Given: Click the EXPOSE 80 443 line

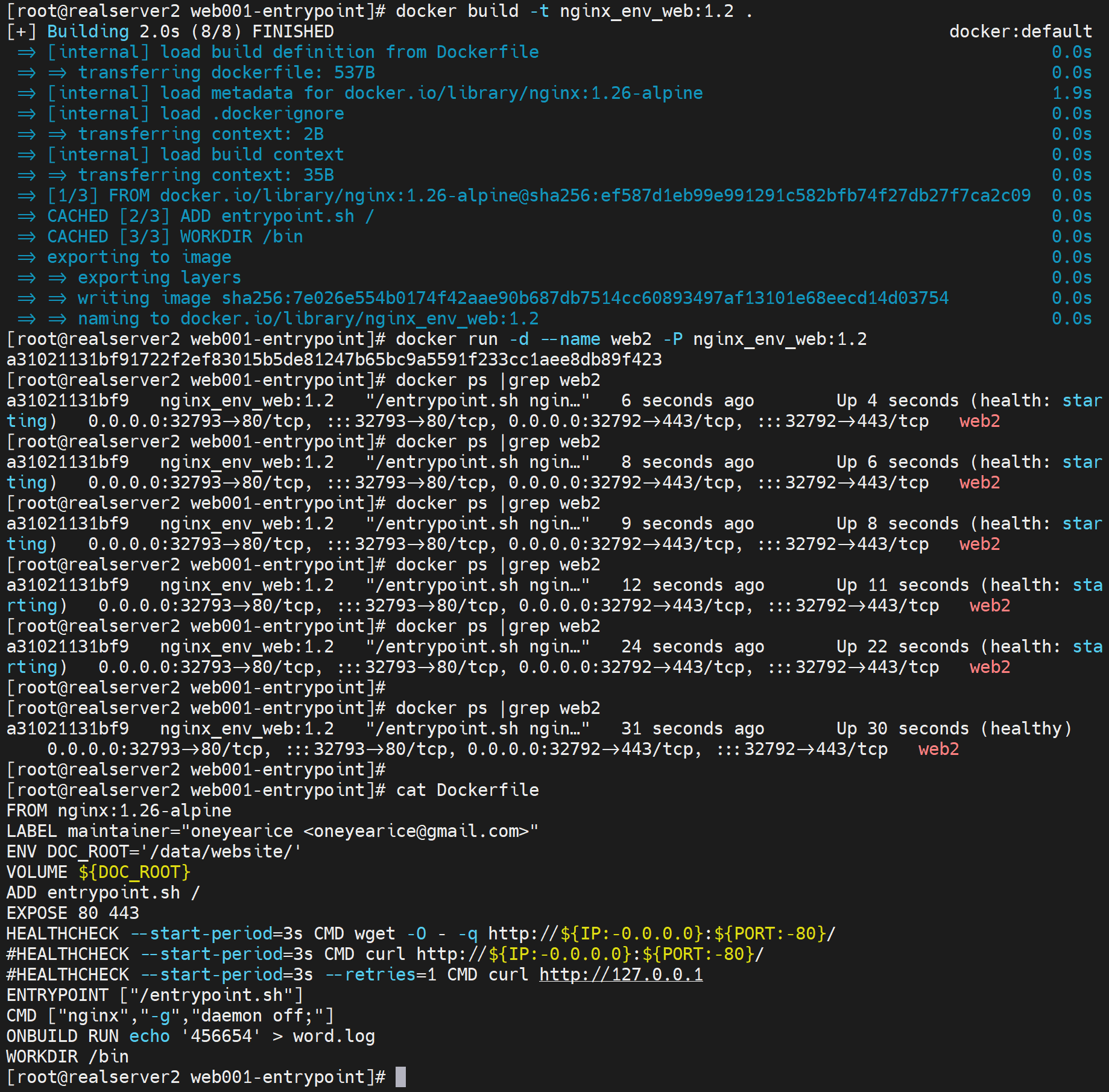Looking at the screenshot, I should [72, 913].
